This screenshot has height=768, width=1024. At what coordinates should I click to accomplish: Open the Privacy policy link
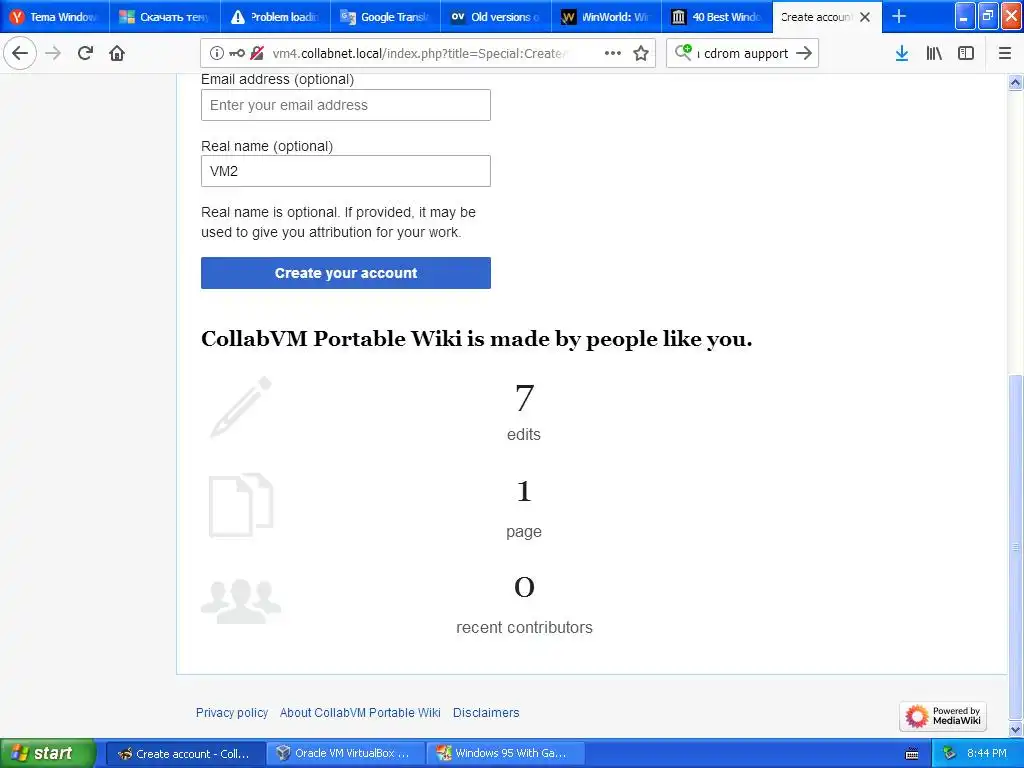pos(232,712)
